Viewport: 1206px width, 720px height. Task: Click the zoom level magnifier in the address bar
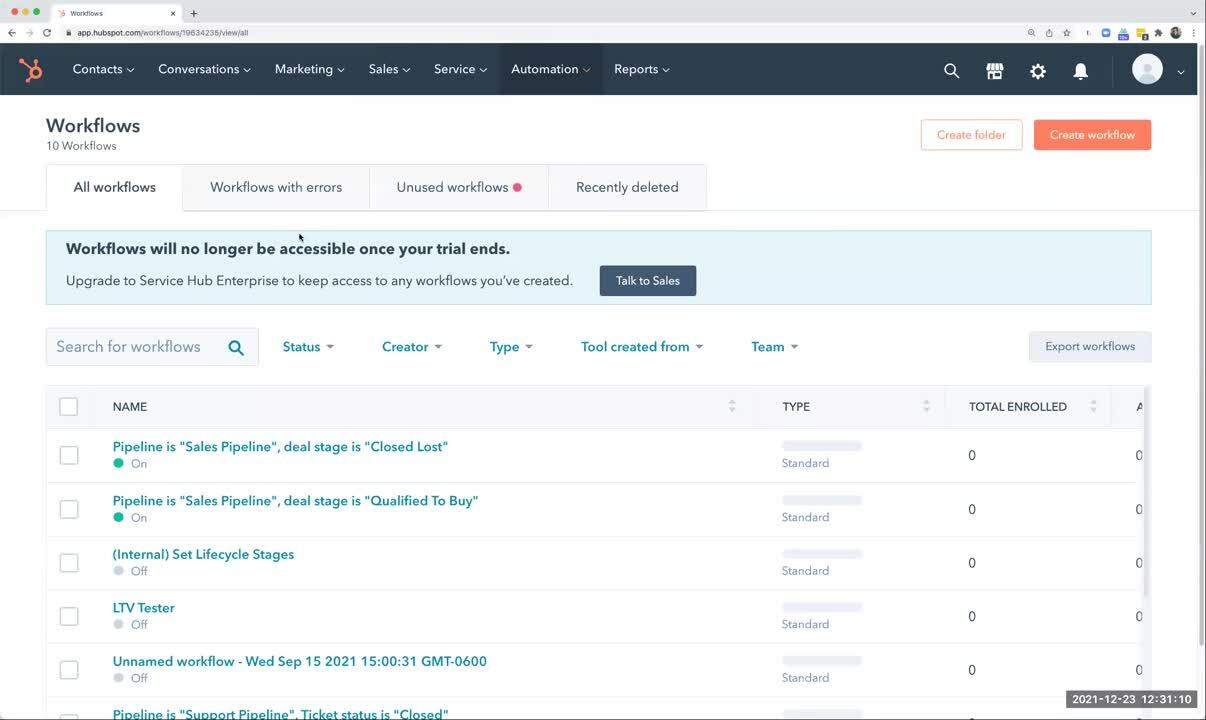[x=1031, y=33]
